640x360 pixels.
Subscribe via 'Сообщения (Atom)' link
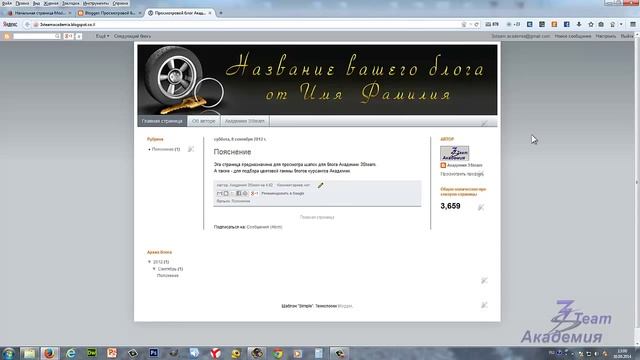click(264, 227)
